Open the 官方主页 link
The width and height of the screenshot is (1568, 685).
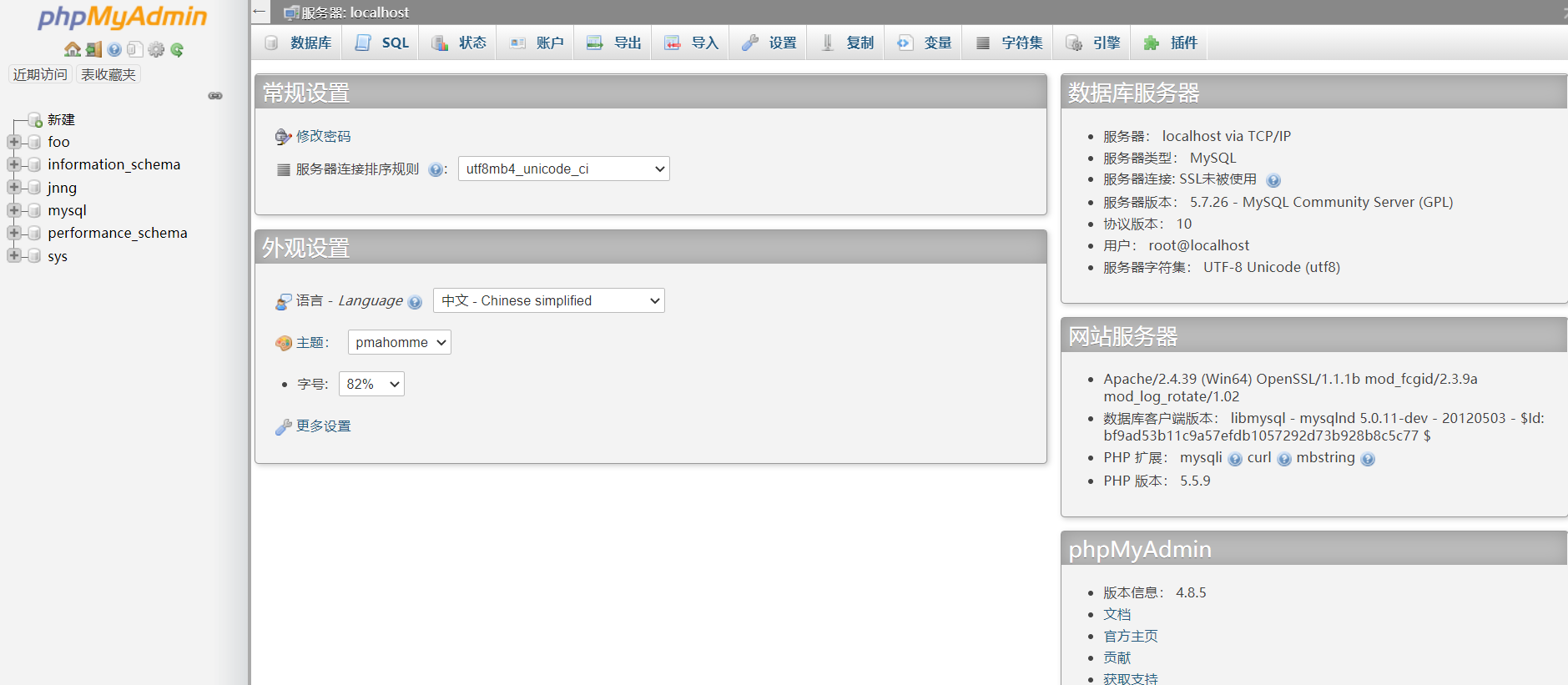pos(1130,636)
